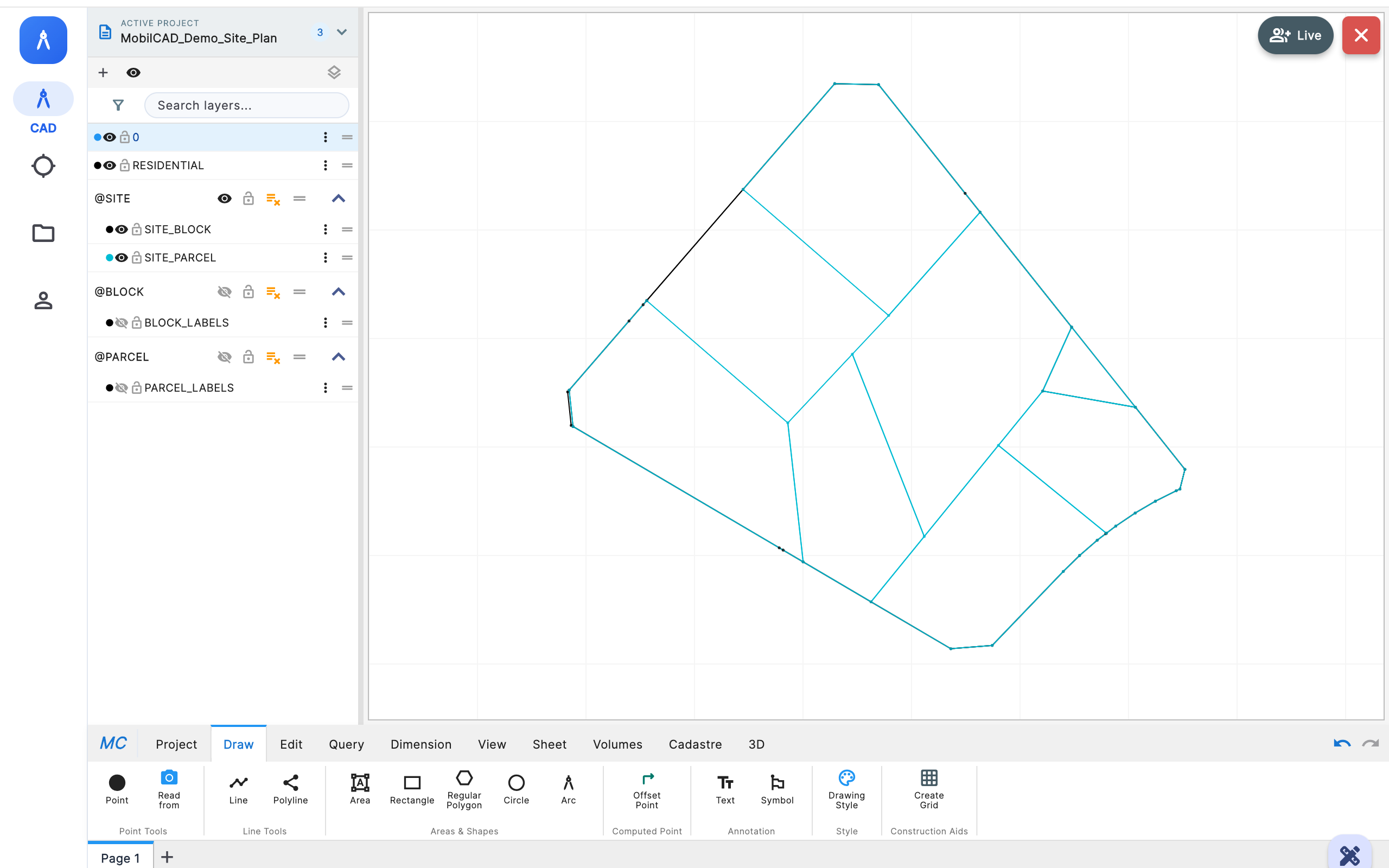Select the Line tool

click(x=238, y=789)
